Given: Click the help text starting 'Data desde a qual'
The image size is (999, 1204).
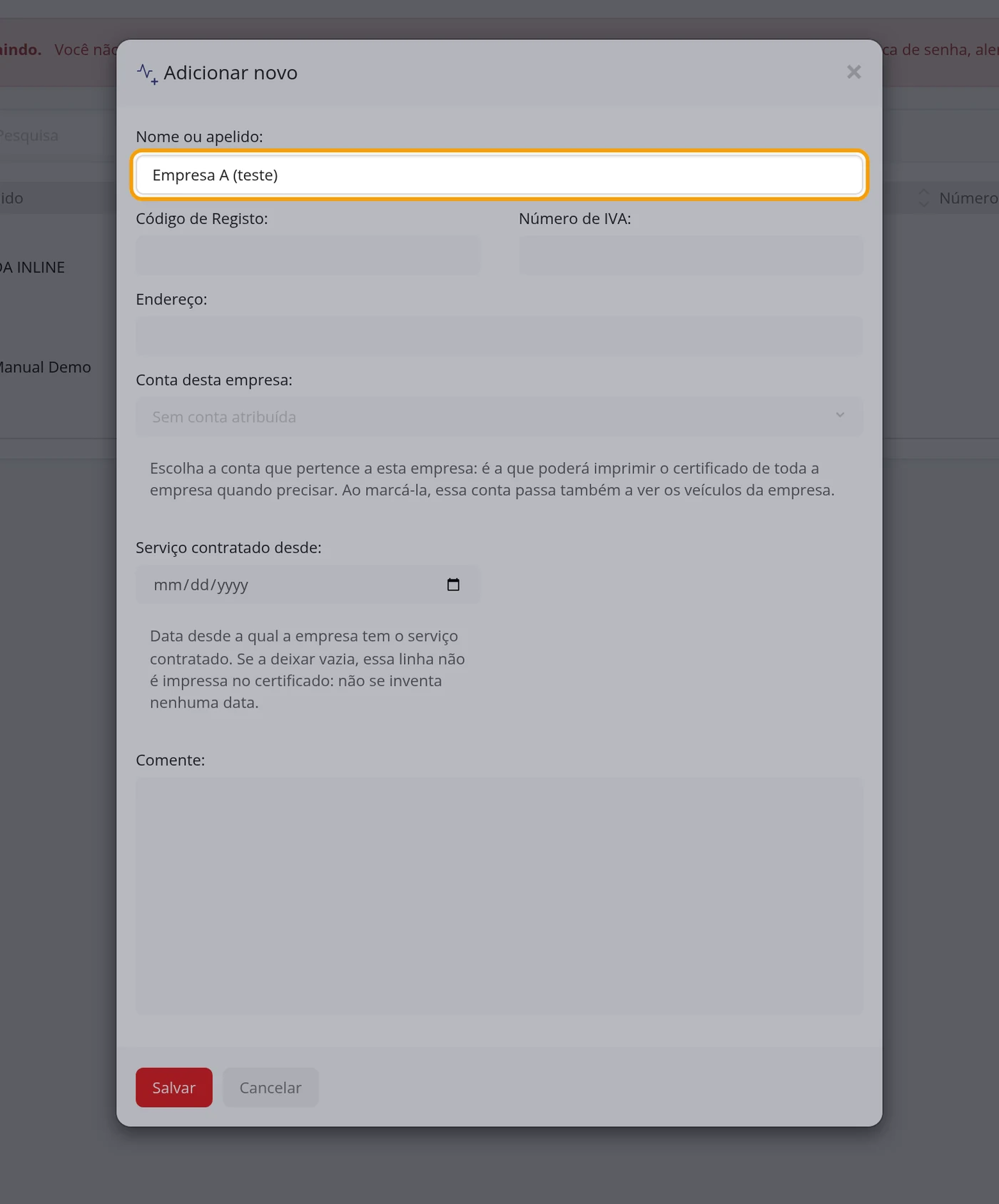Looking at the screenshot, I should point(308,669).
